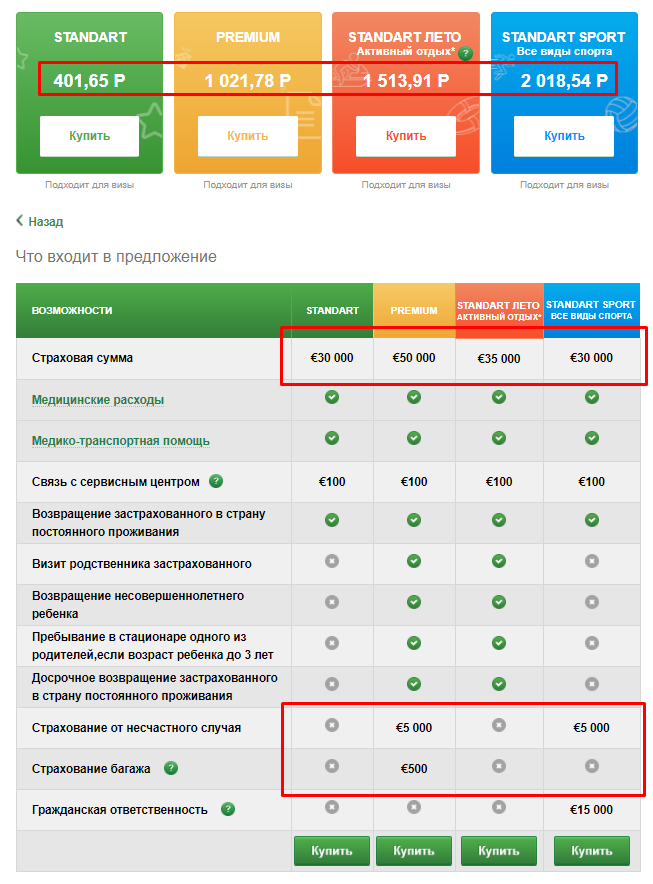Click €500 baggage insurance value
This screenshot has height=884, width=653.
(414, 769)
